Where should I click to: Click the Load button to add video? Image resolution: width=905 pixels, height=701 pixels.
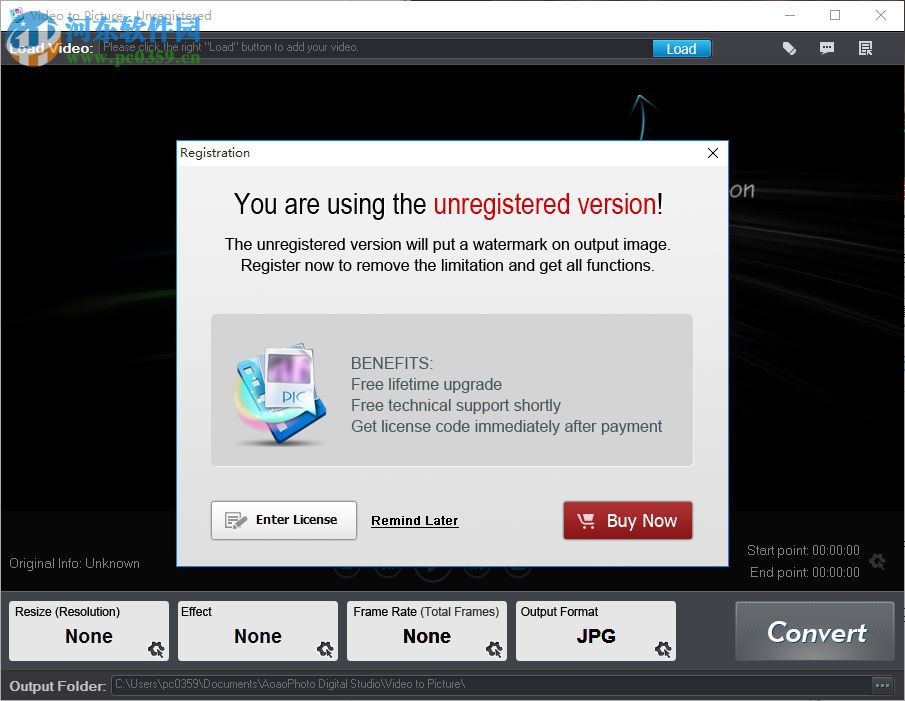tap(682, 49)
